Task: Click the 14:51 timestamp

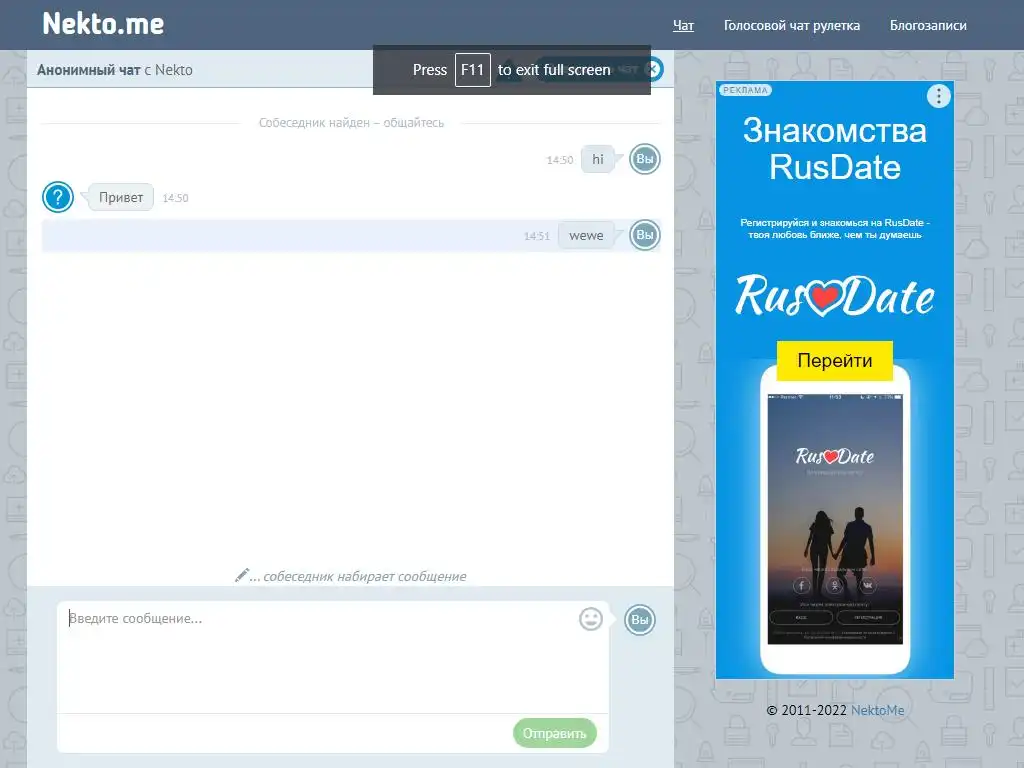Action: [537, 236]
